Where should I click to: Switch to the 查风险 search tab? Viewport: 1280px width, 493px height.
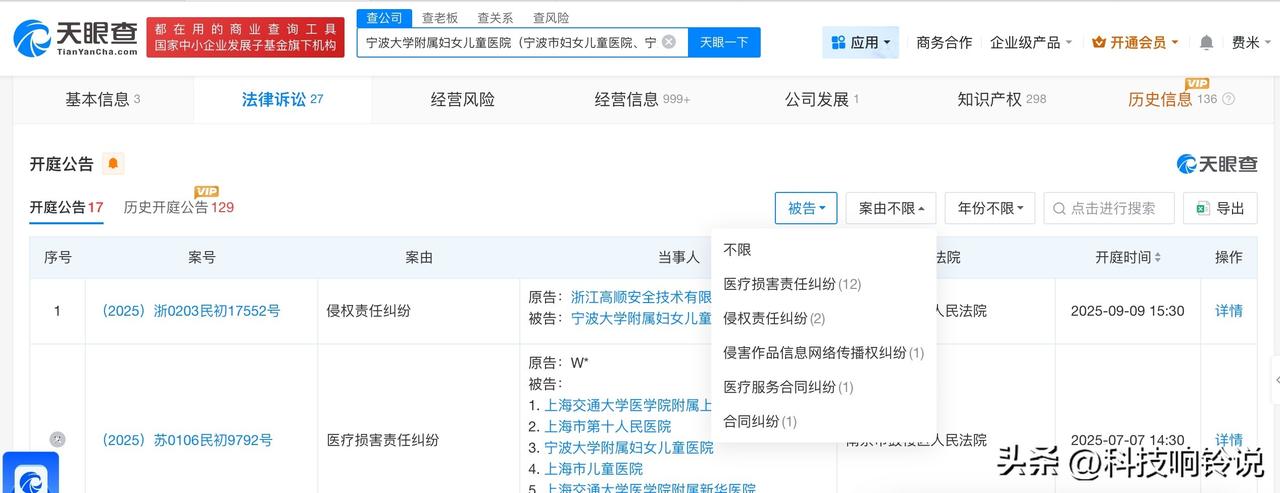(x=551, y=18)
